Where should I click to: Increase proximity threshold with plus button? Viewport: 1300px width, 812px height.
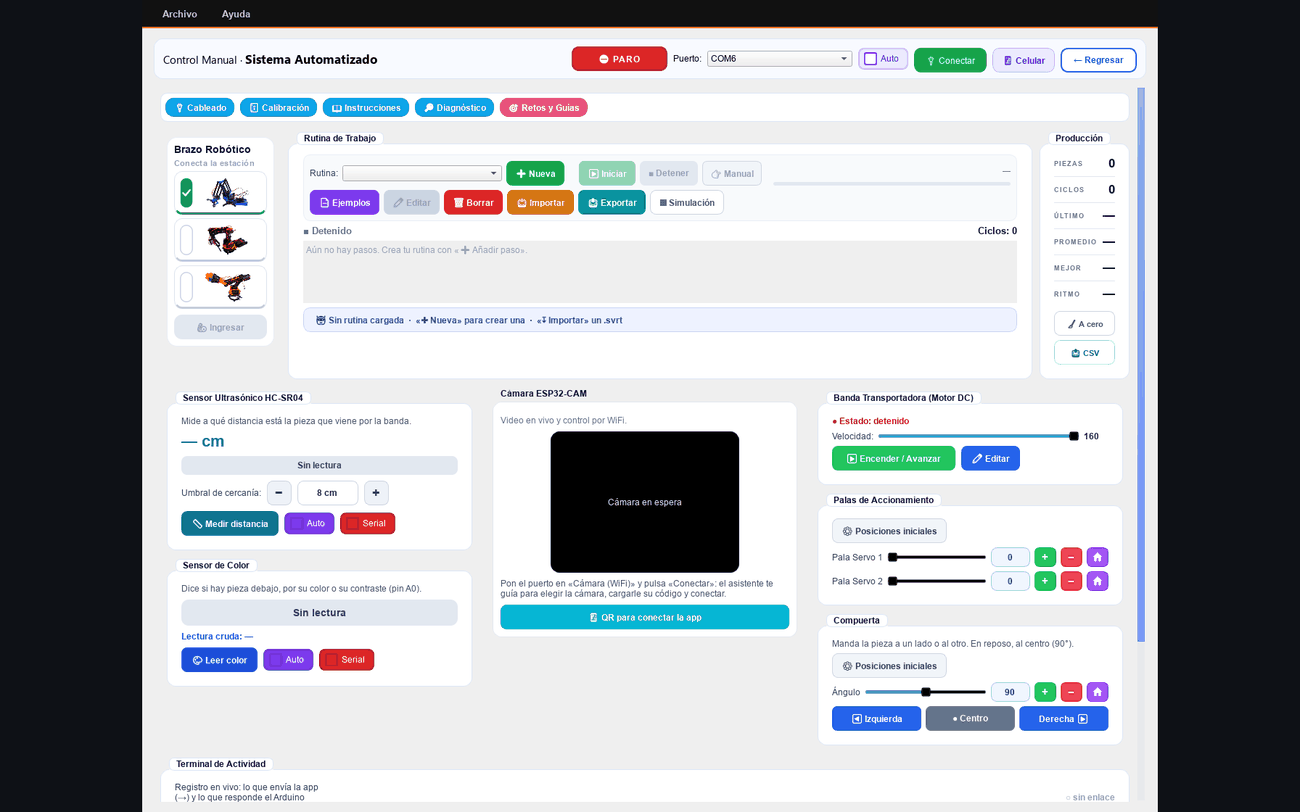(x=376, y=492)
